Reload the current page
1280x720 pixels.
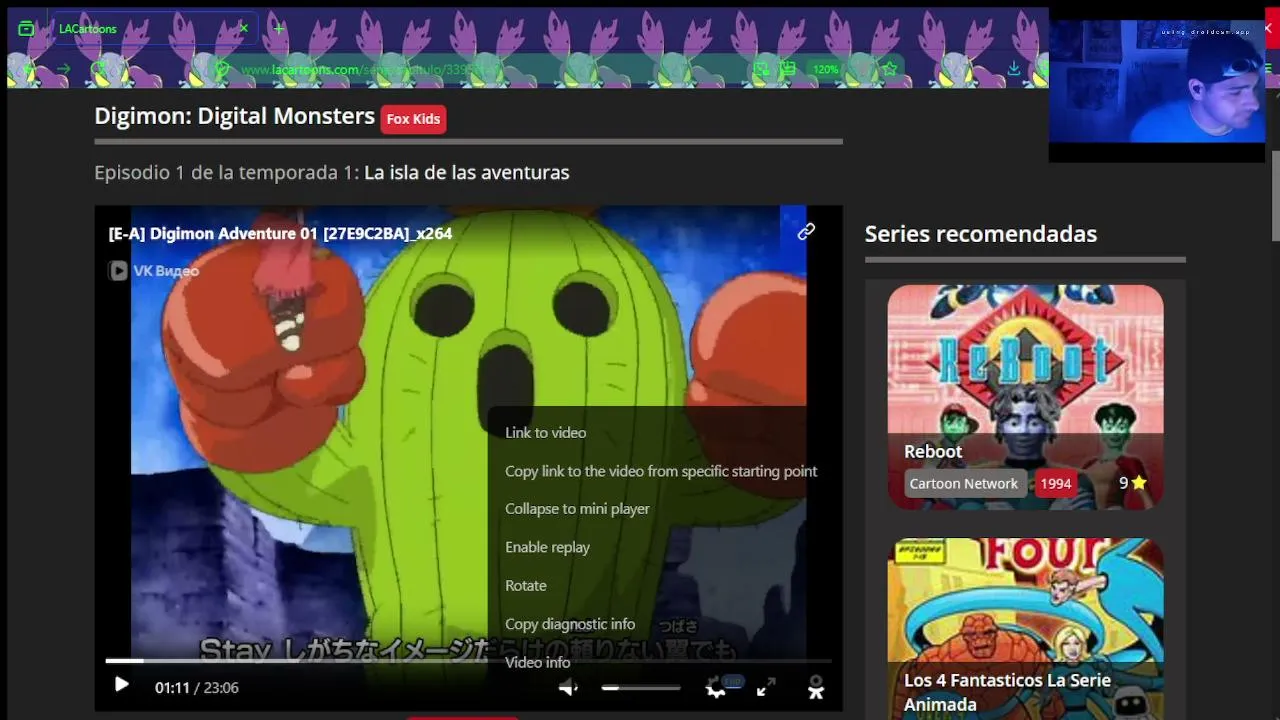[98, 69]
